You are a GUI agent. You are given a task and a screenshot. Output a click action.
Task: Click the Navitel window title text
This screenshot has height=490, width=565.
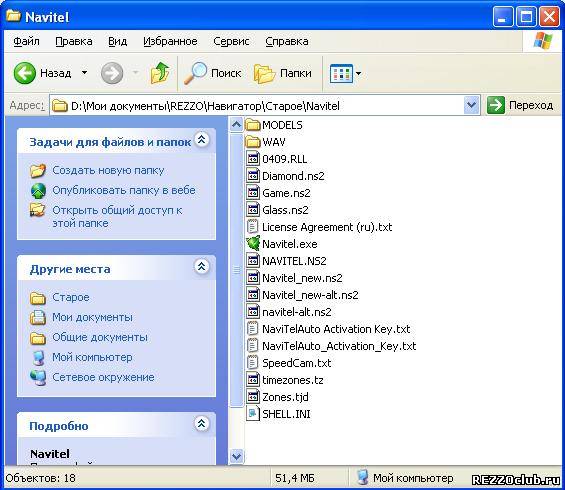47,17
